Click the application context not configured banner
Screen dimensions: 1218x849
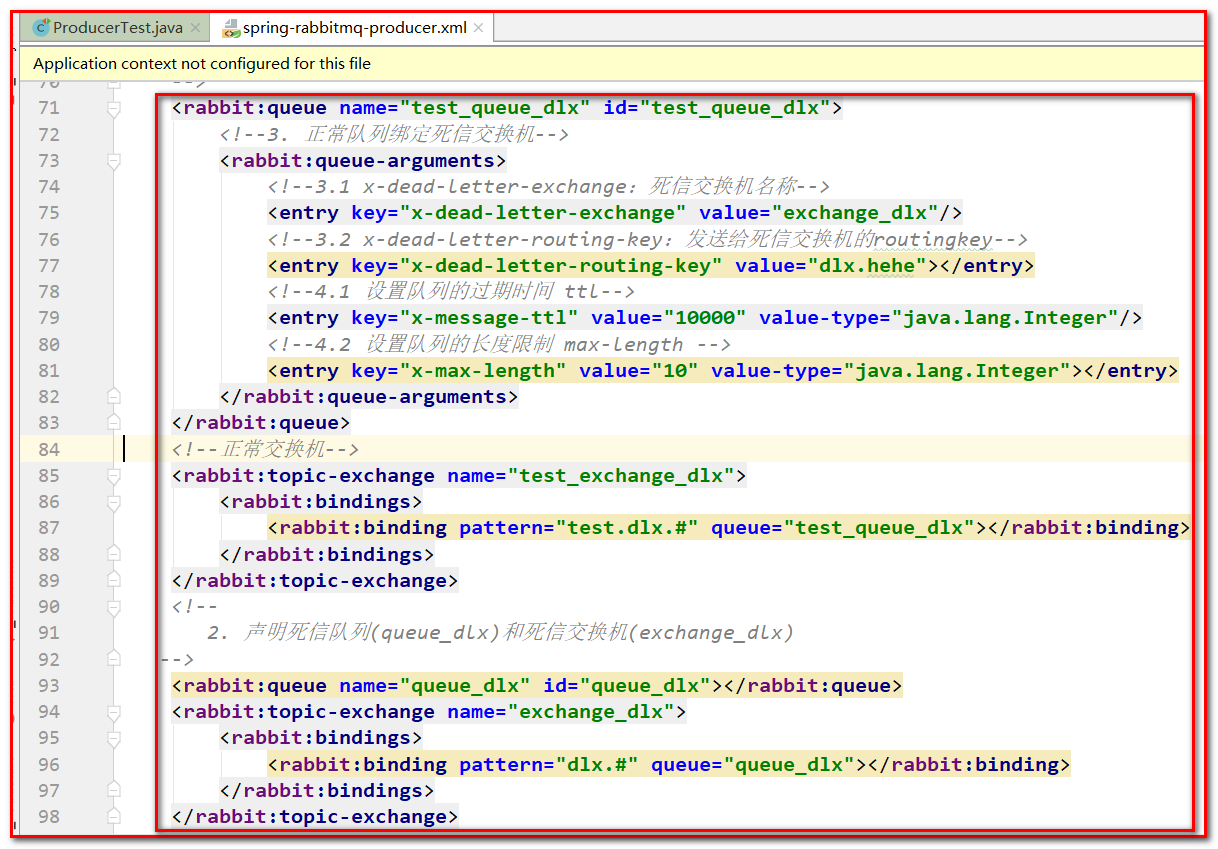click(x=202, y=64)
